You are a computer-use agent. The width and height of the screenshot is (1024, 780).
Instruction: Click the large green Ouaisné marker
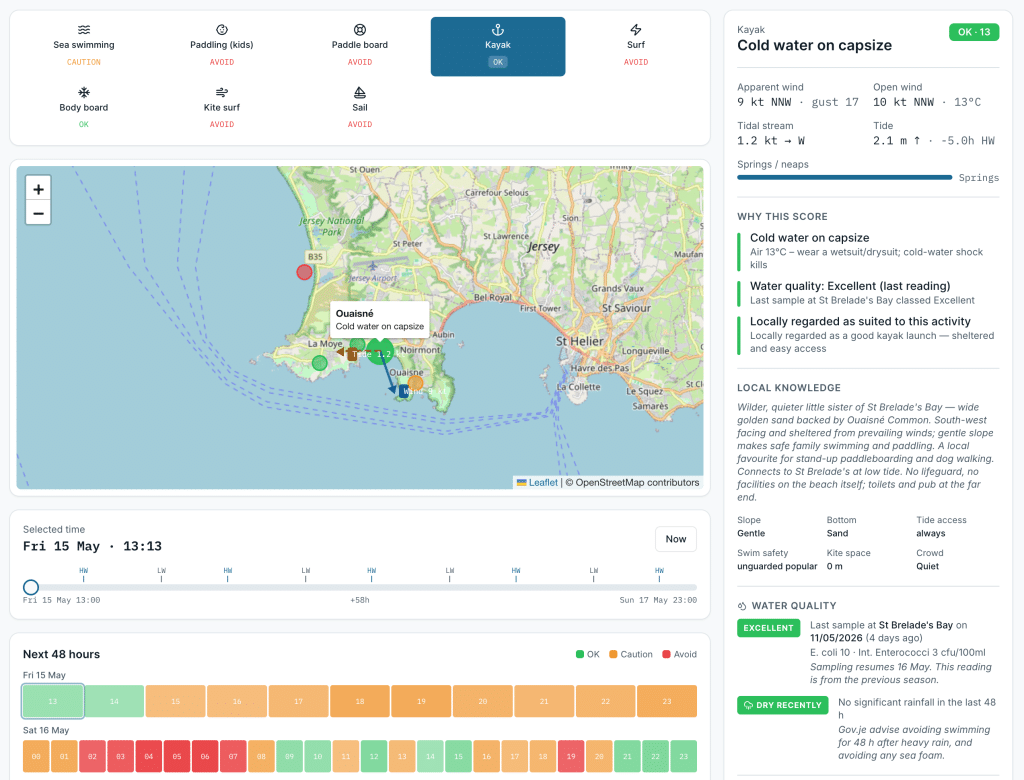pyautogui.click(x=379, y=351)
